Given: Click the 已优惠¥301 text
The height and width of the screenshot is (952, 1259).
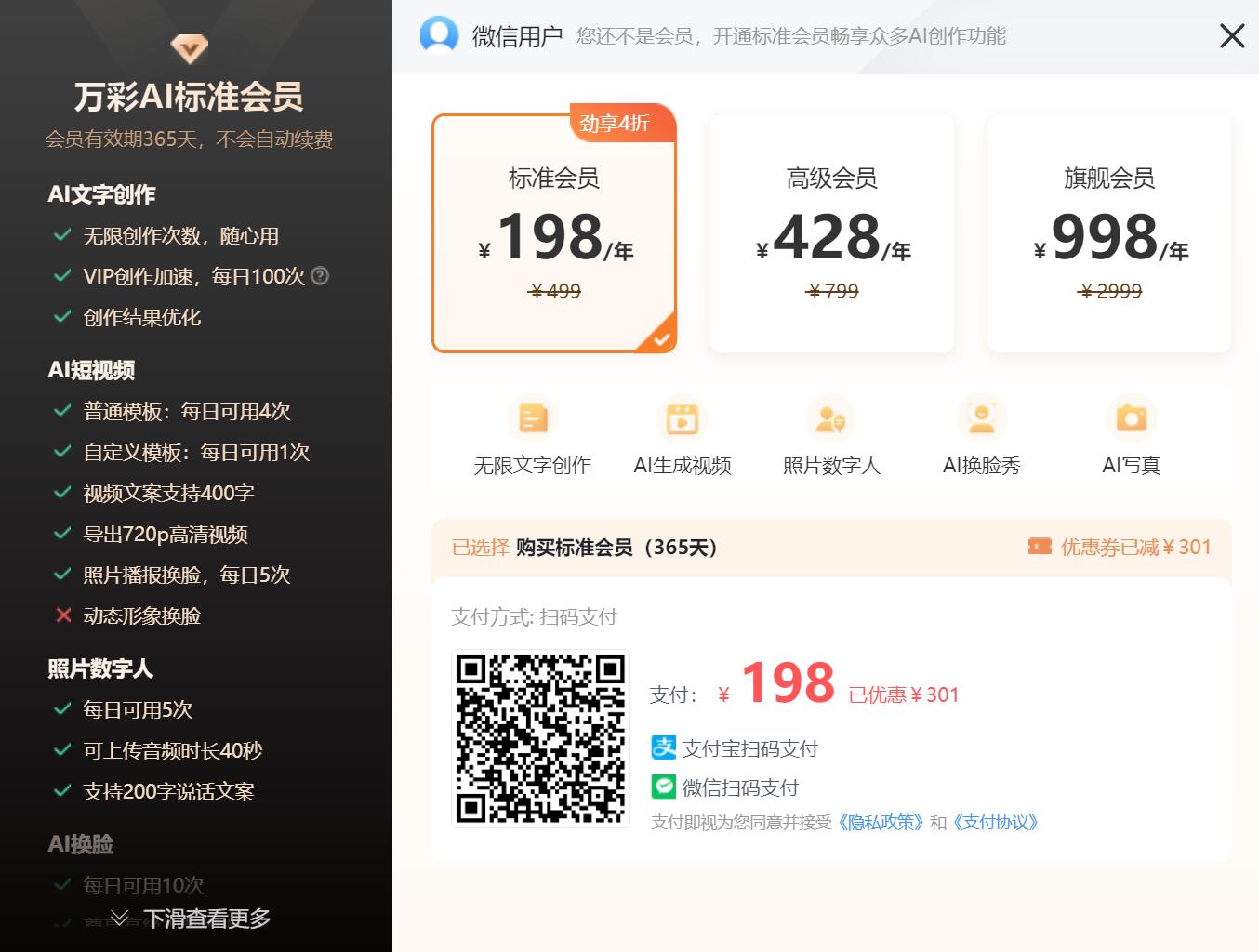Looking at the screenshot, I should tap(903, 695).
